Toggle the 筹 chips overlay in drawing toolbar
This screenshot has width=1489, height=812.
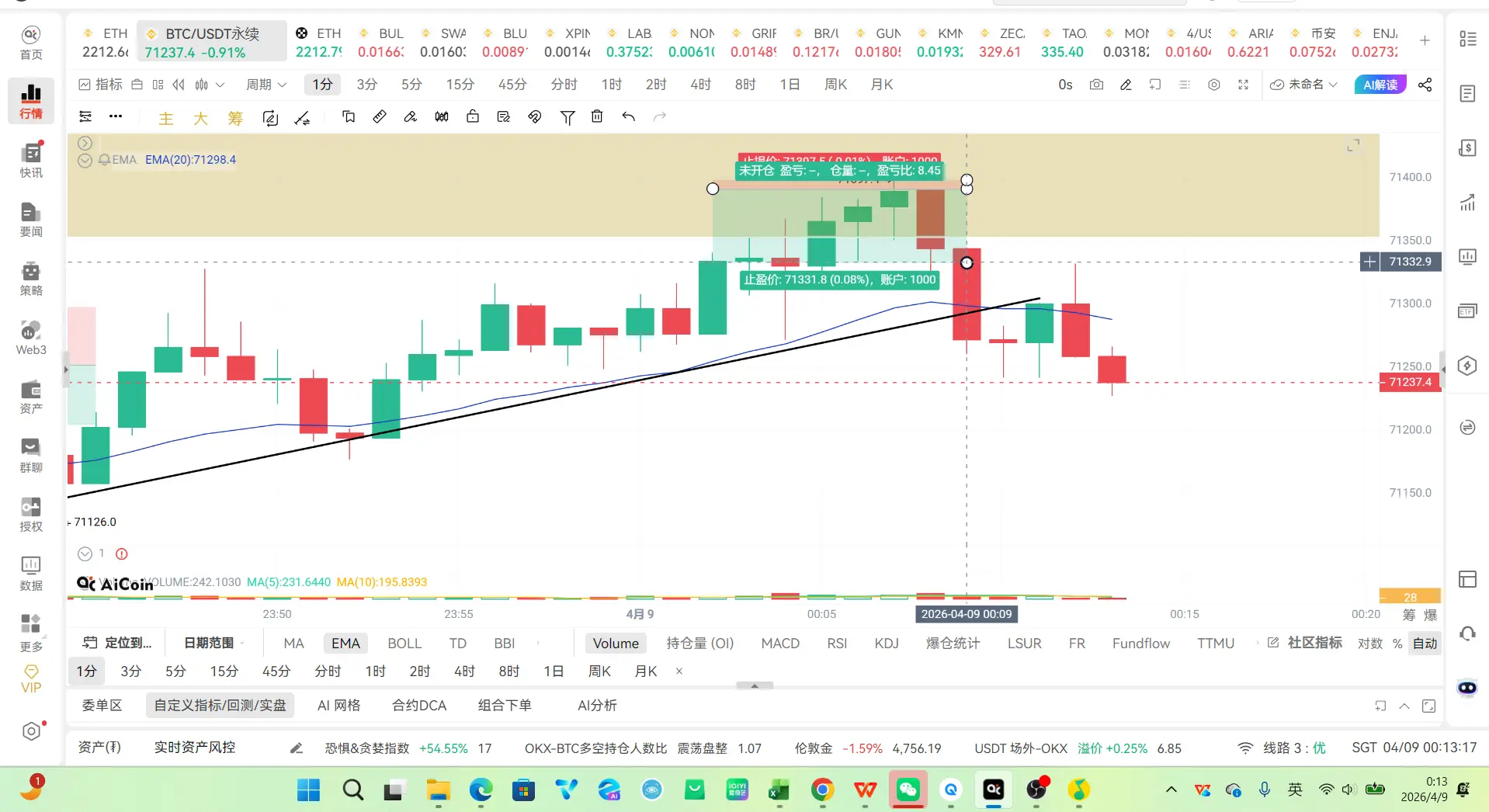(x=235, y=118)
